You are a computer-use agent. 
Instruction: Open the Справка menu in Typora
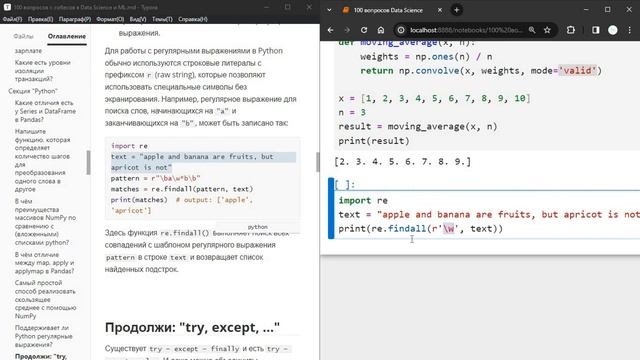[193, 19]
